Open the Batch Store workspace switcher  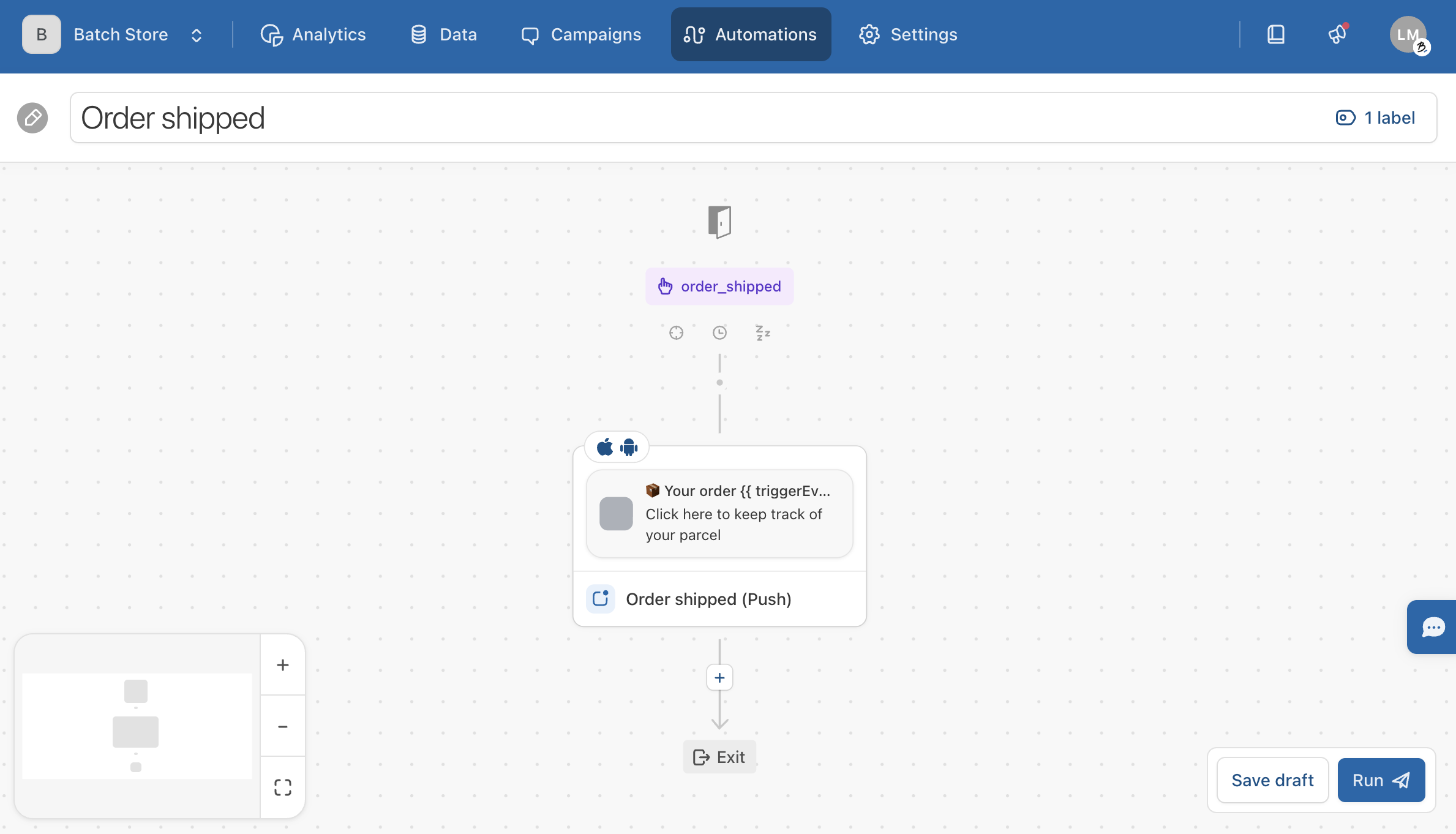click(x=120, y=34)
